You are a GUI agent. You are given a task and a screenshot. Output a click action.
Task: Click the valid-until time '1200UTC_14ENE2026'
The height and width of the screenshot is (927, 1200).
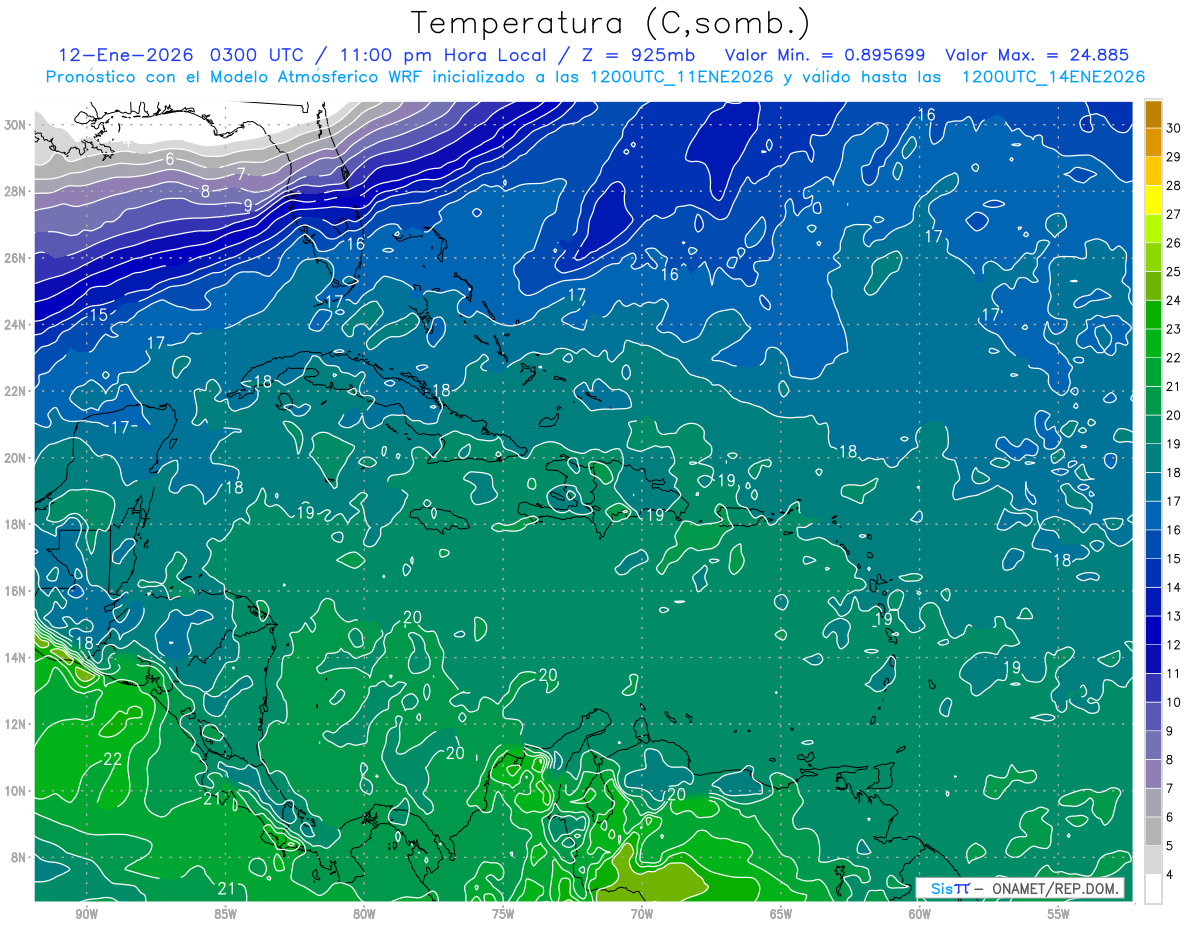tap(1053, 77)
